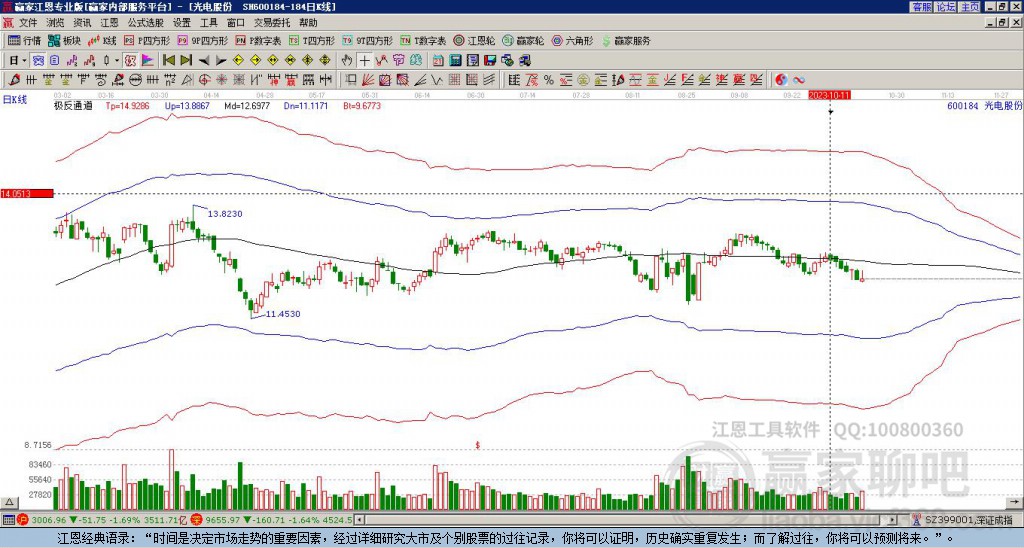This screenshot has height=548, width=1024.
Task: Open the 设置 menu
Action: tap(182, 23)
